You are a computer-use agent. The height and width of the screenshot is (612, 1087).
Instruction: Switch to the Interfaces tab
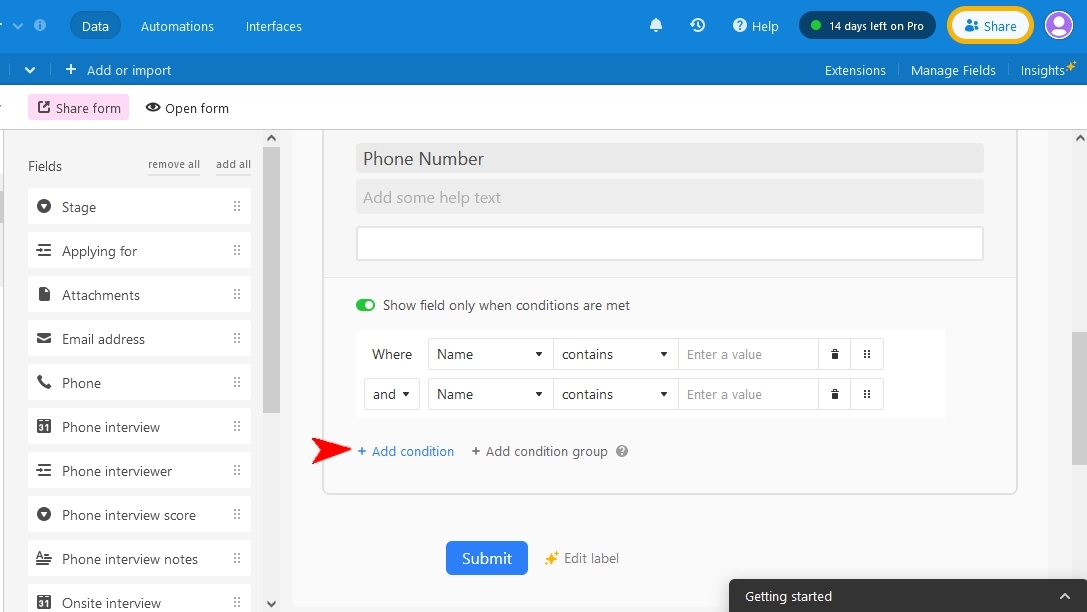click(x=273, y=26)
